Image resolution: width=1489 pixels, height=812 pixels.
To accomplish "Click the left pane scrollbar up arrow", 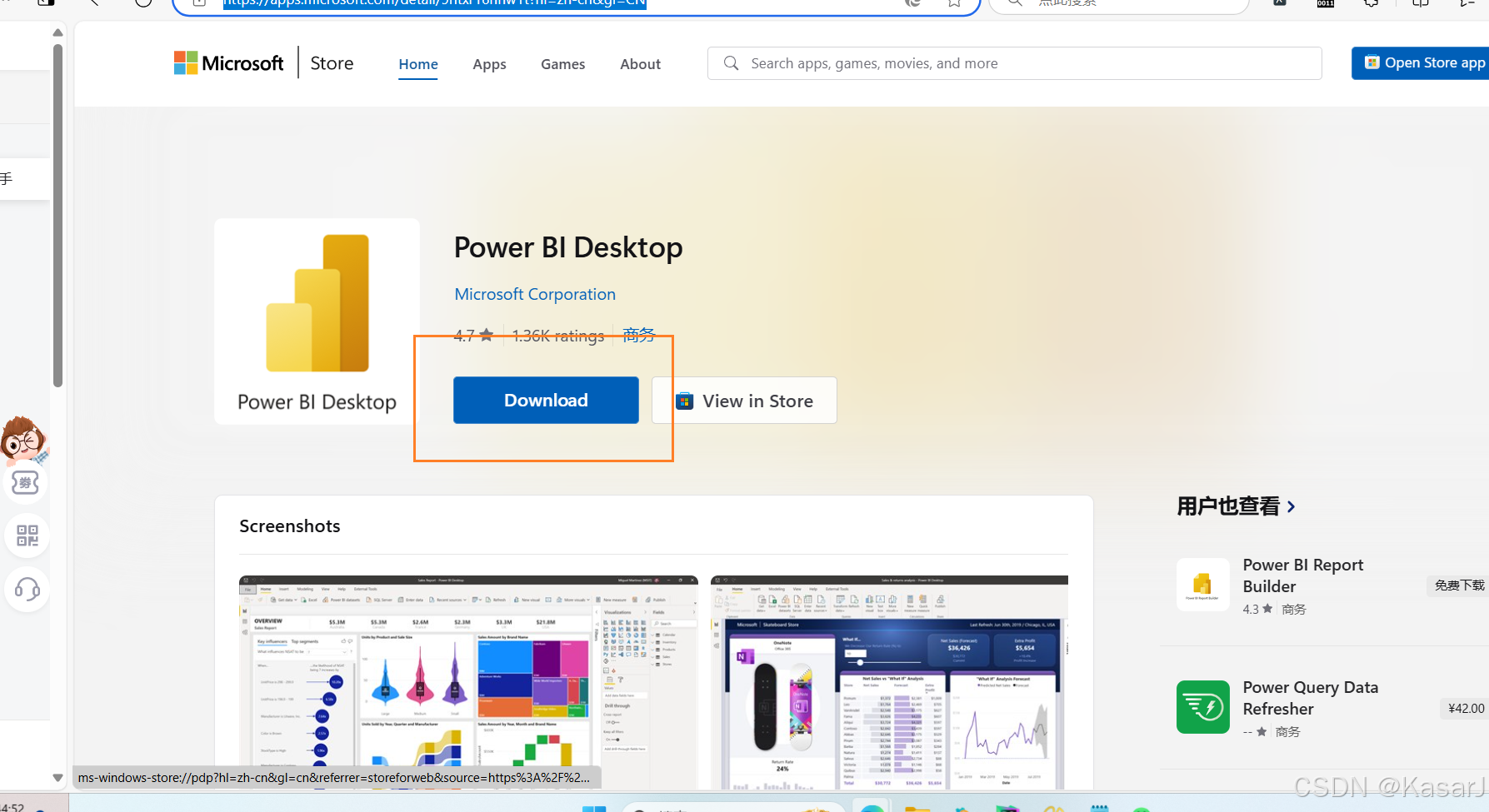I will pos(57,33).
